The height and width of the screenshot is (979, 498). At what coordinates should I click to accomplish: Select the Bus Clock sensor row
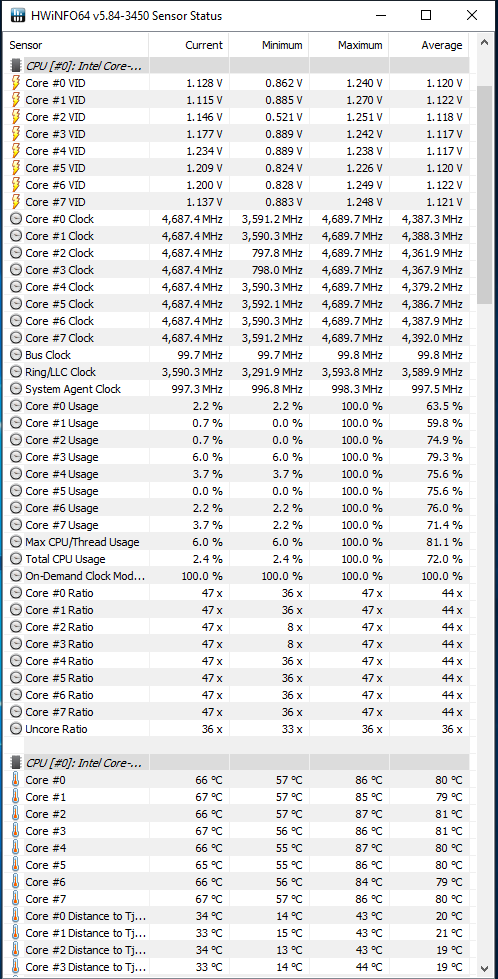tap(237, 355)
